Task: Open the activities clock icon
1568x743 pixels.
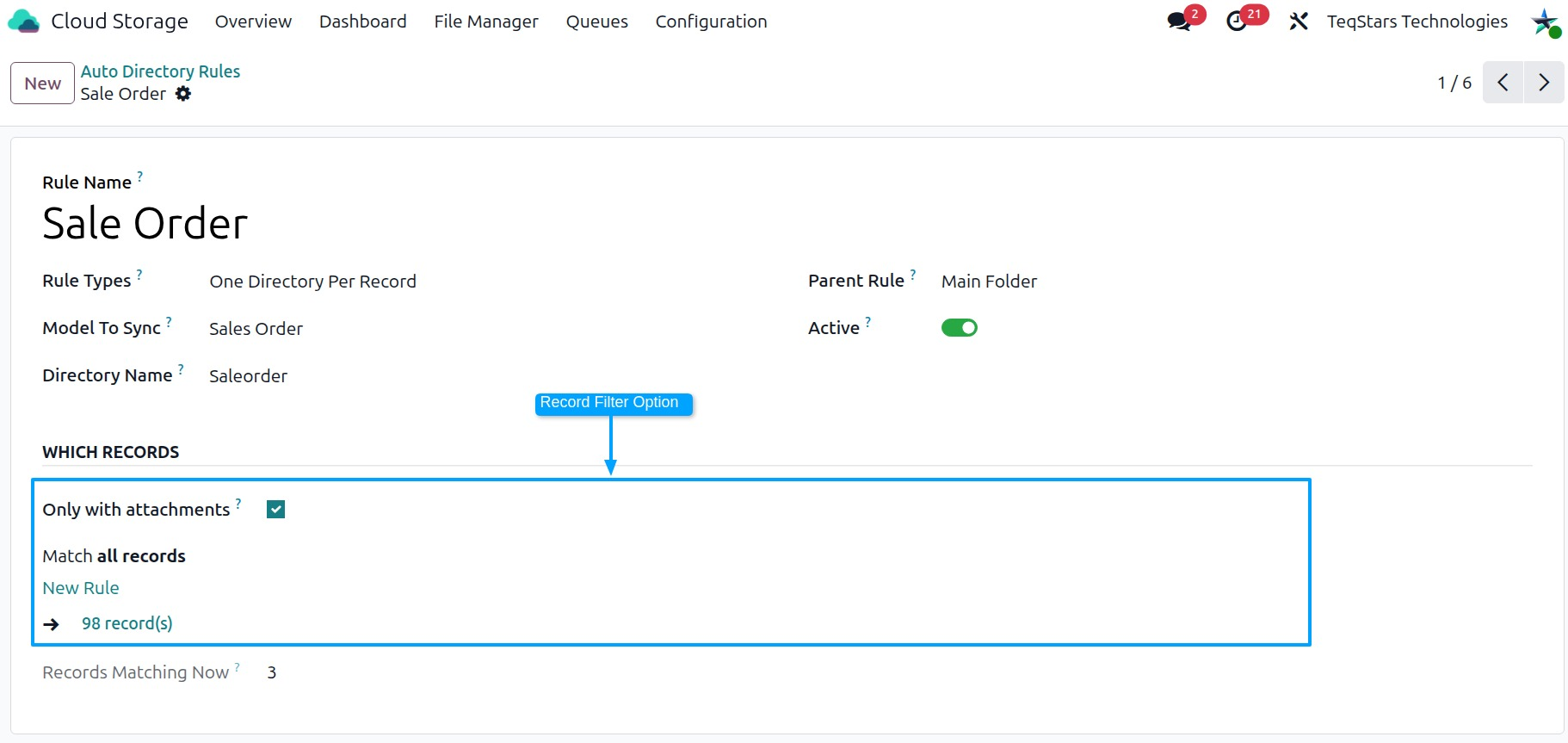Action: point(1237,22)
